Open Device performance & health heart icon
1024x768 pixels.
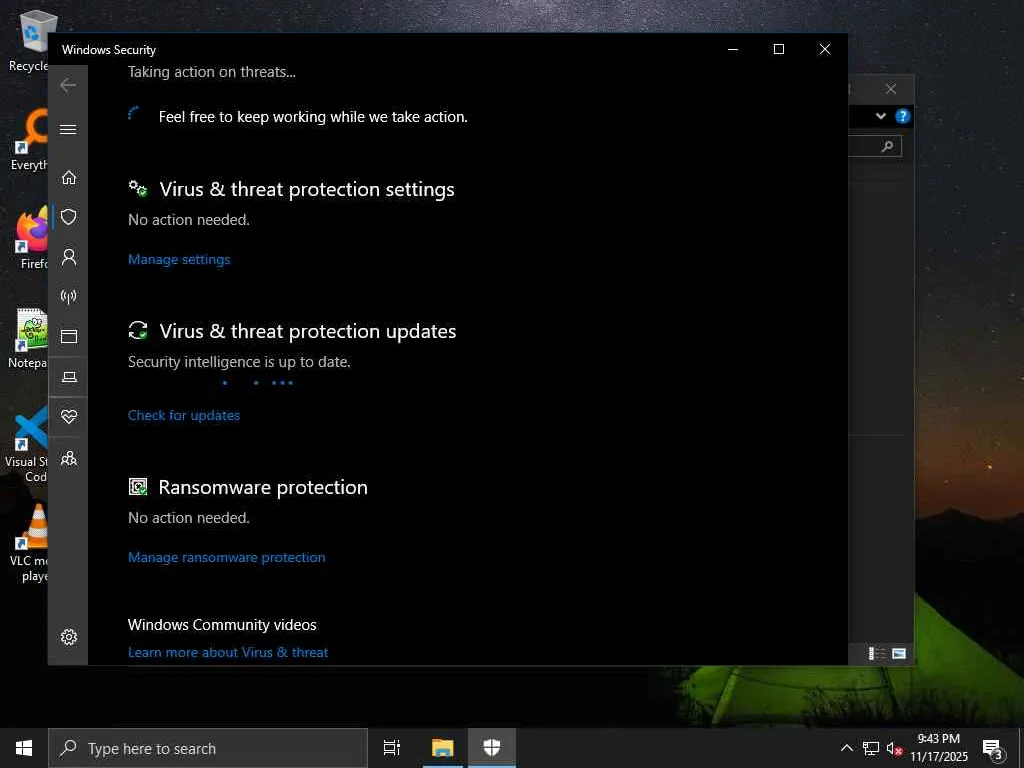pyautogui.click(x=69, y=417)
